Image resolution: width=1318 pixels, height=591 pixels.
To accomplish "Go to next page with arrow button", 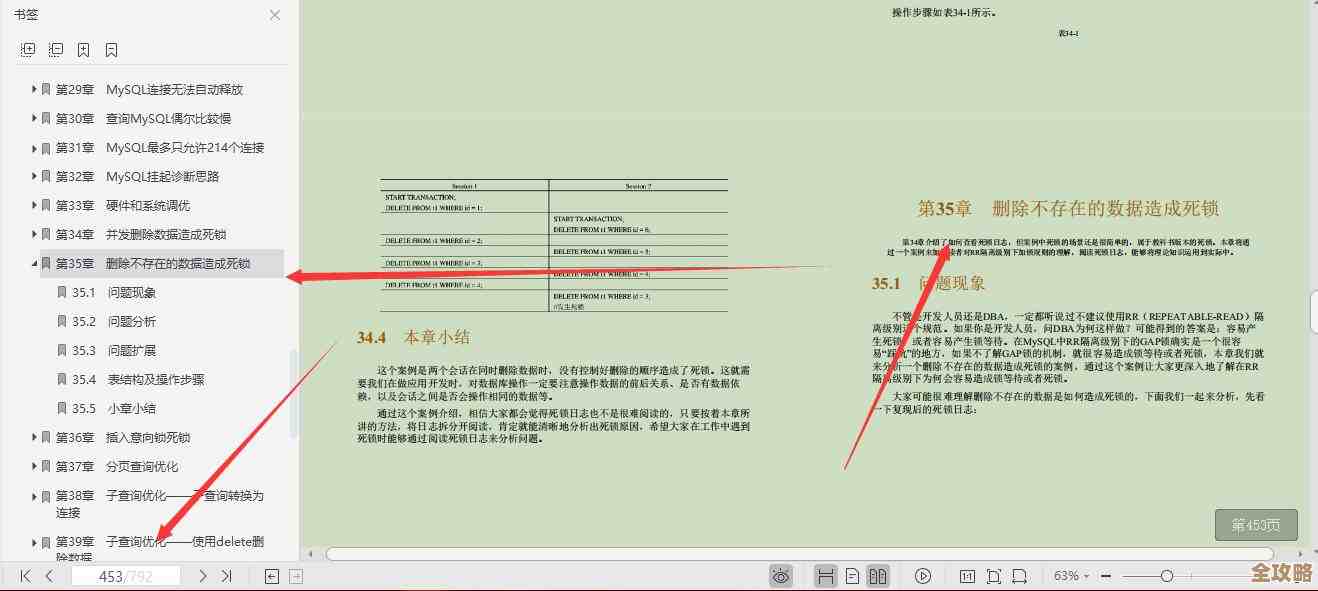I will (201, 576).
